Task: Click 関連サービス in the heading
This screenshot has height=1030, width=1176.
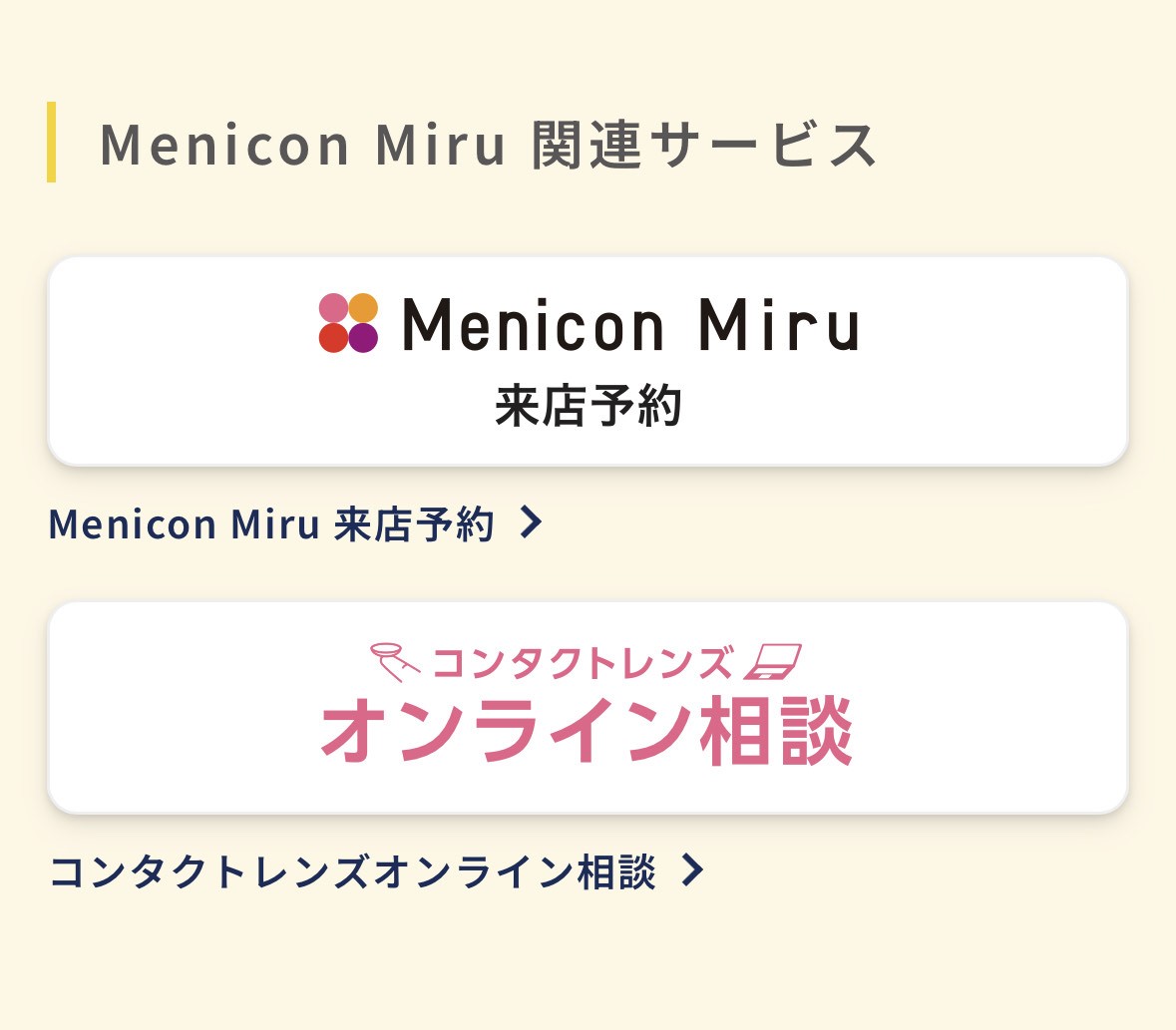Action: click(x=703, y=144)
